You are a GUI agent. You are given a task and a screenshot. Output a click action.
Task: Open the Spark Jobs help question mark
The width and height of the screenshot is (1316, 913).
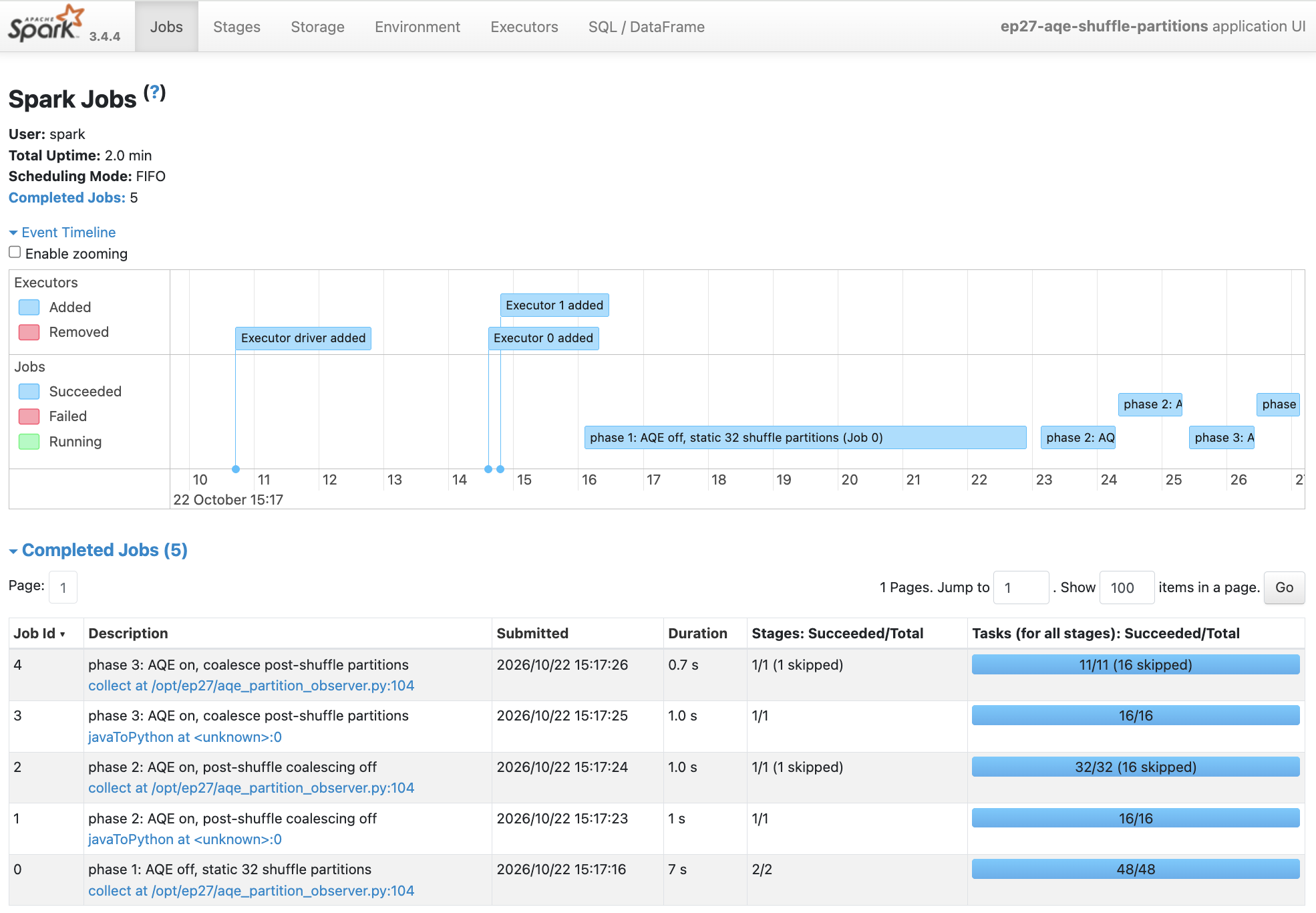pos(154,92)
